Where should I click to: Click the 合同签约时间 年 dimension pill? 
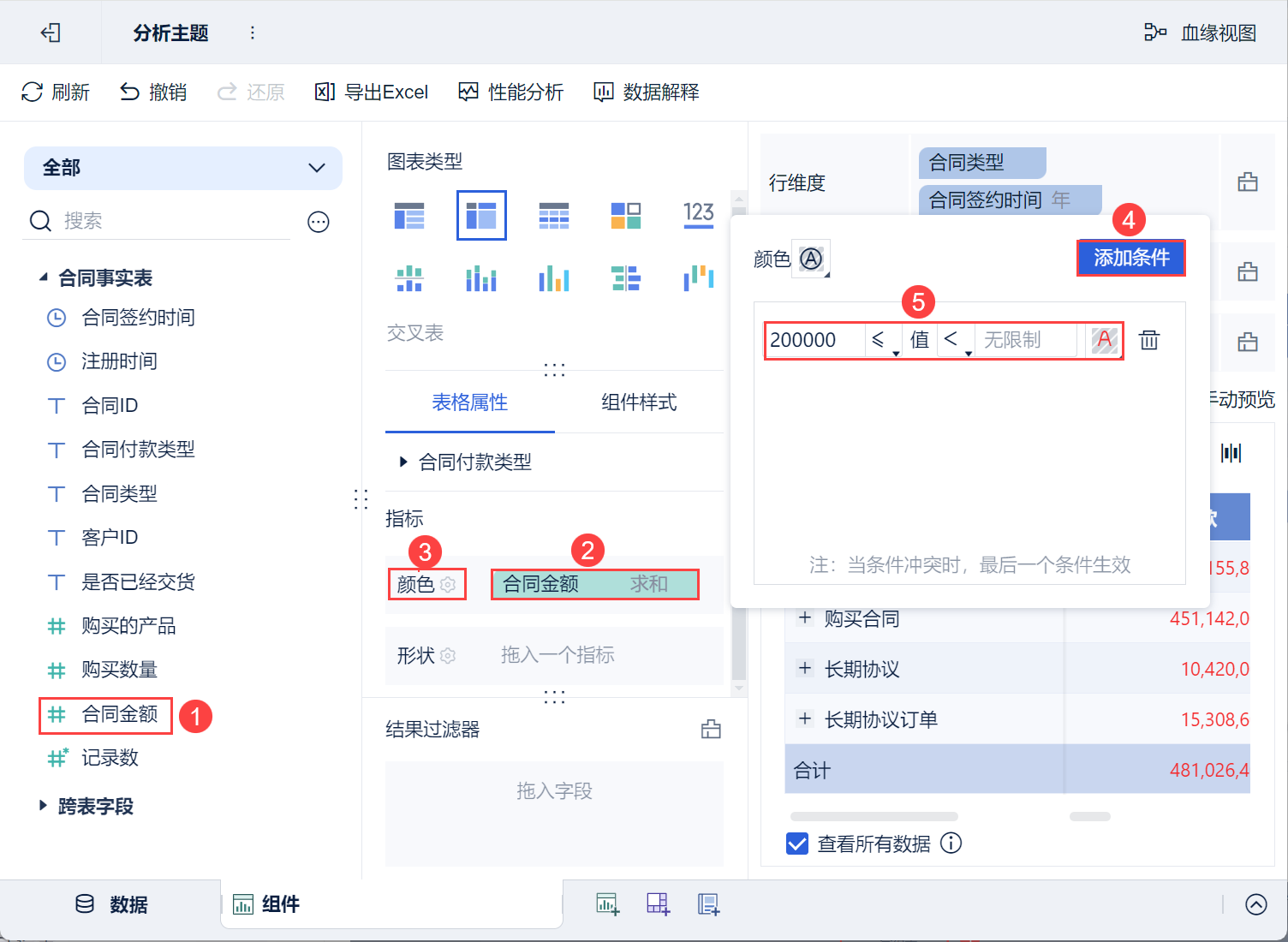[1011, 200]
